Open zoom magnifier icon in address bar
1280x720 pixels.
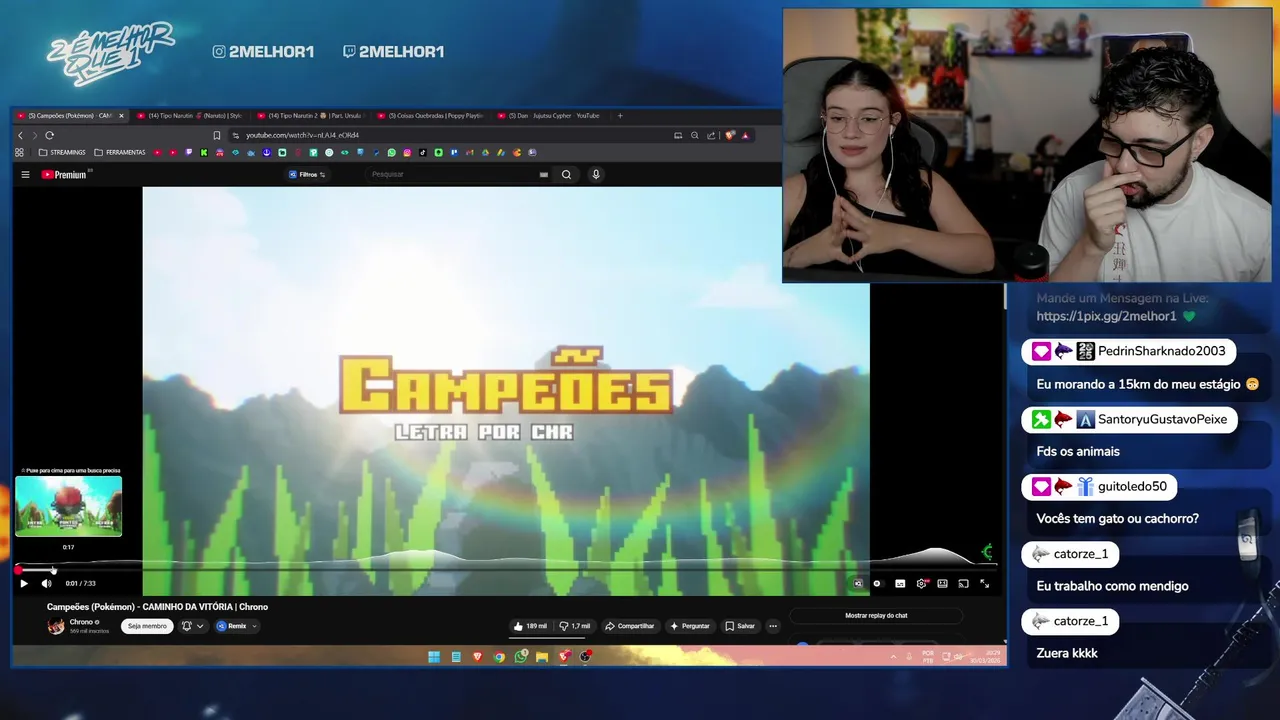(694, 135)
